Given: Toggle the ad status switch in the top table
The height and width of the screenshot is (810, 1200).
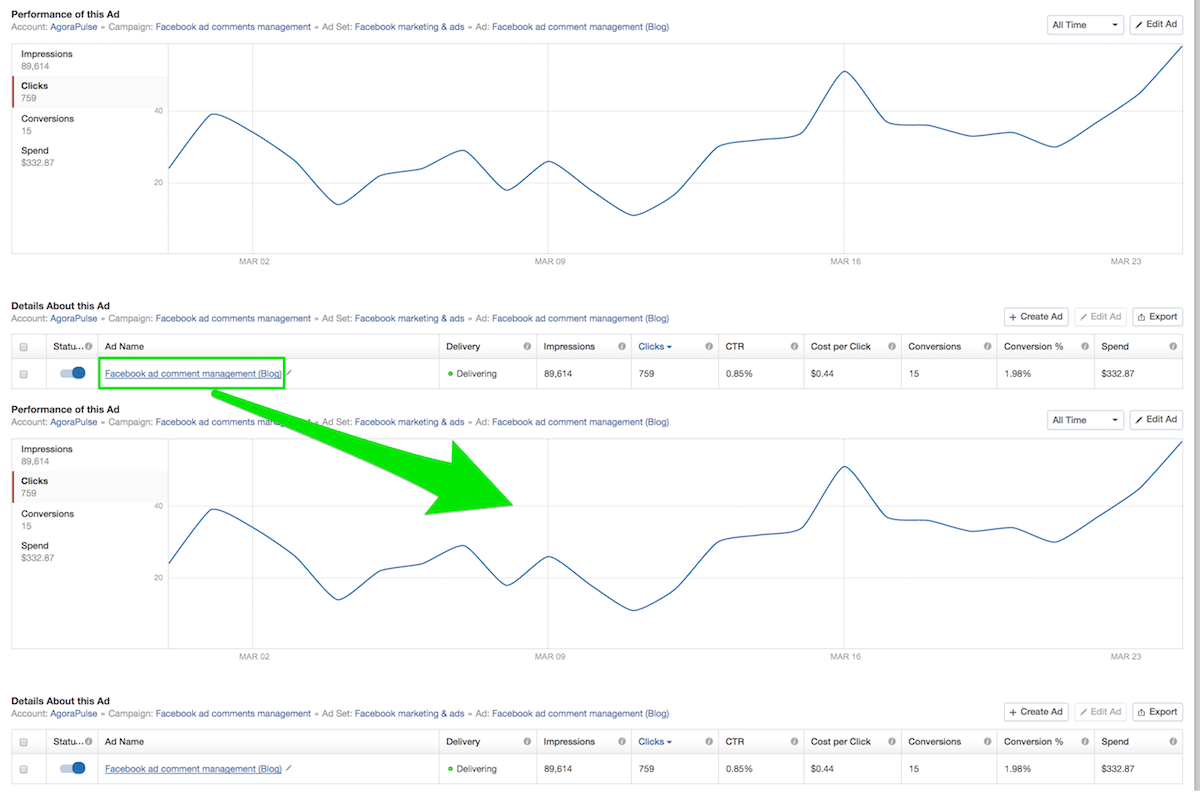Looking at the screenshot, I should (x=73, y=373).
